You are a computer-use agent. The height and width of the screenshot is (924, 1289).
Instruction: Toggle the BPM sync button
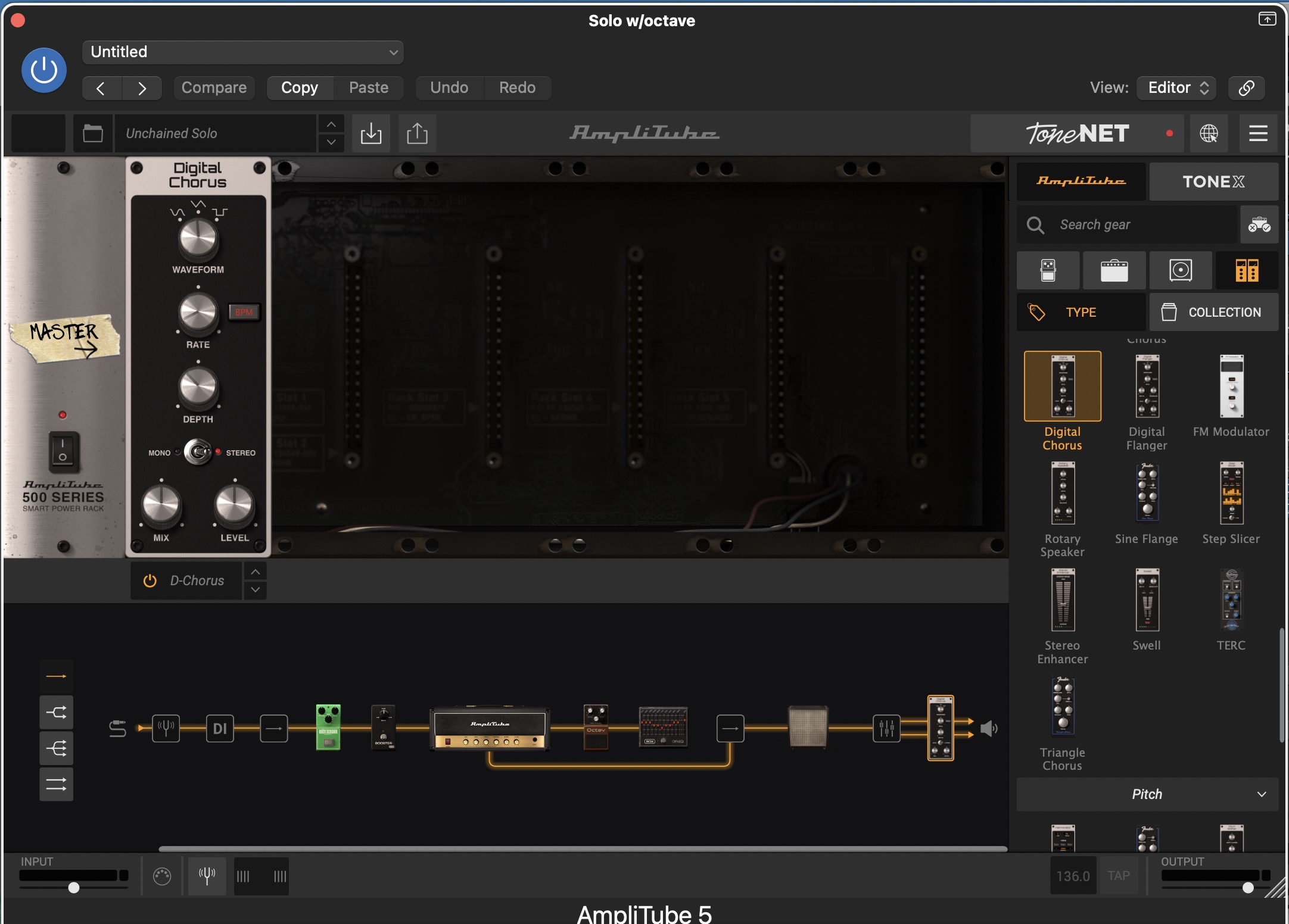pos(244,312)
